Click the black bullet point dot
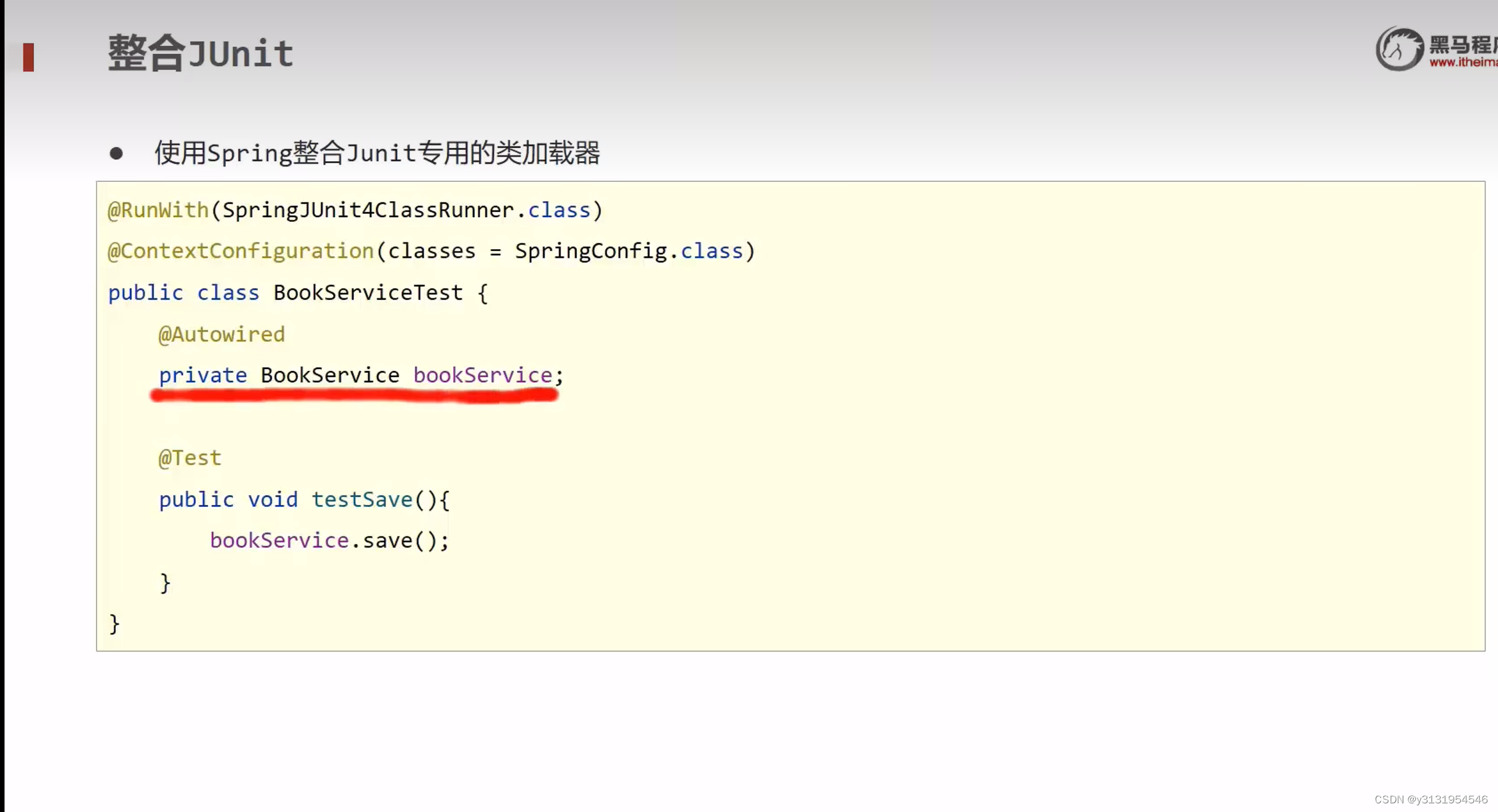The height and width of the screenshot is (812, 1498). [x=117, y=153]
